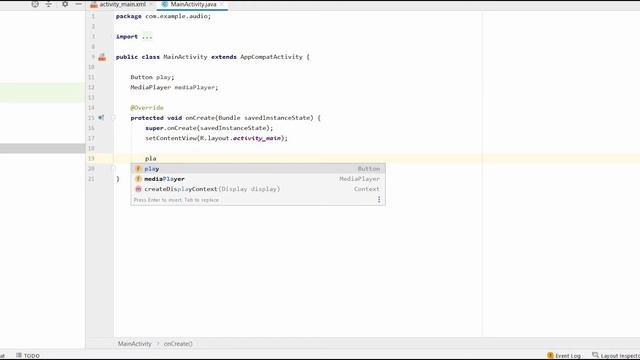Click the field icon beside play suggestion
This screenshot has height=360, width=640.
click(138, 169)
